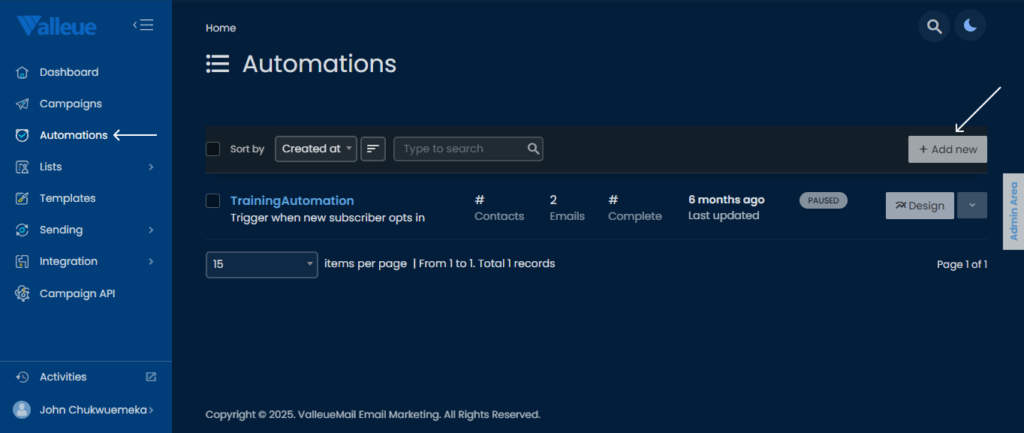Open Activities in sidebar
Image resolution: width=1024 pixels, height=433 pixels.
tap(63, 377)
